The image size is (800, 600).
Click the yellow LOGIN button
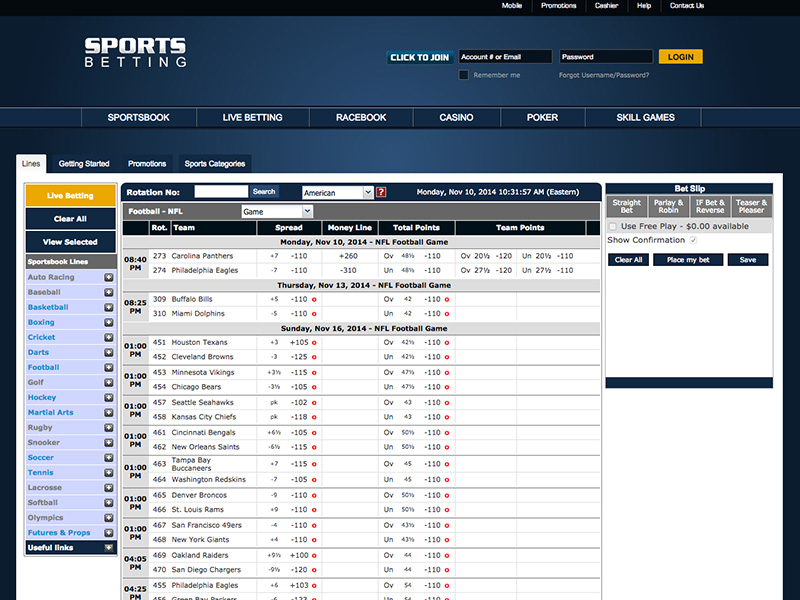click(x=681, y=57)
